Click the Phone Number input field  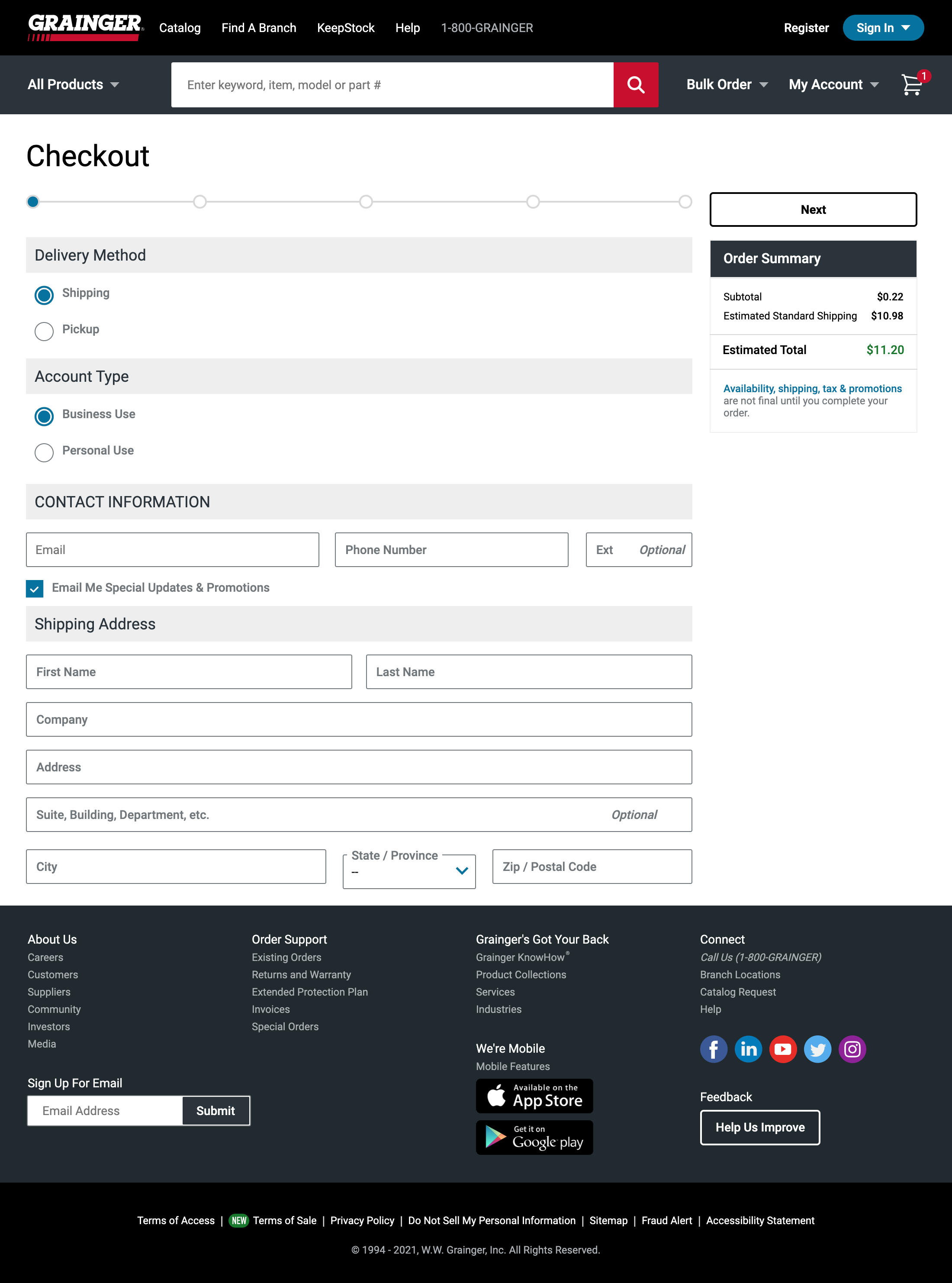pos(451,549)
